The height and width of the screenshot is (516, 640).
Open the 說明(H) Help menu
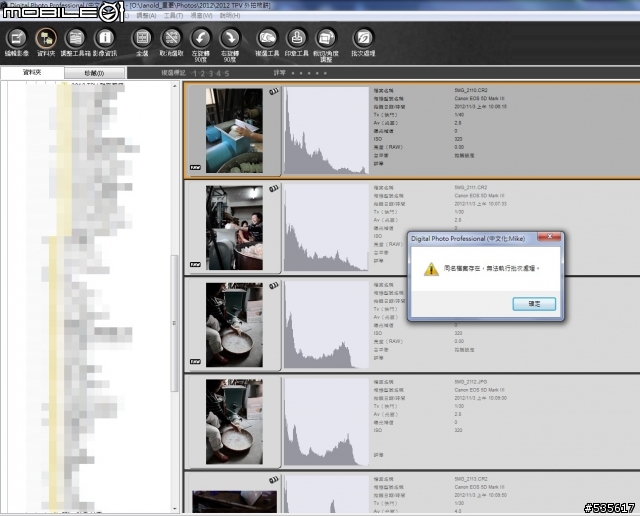(230, 16)
